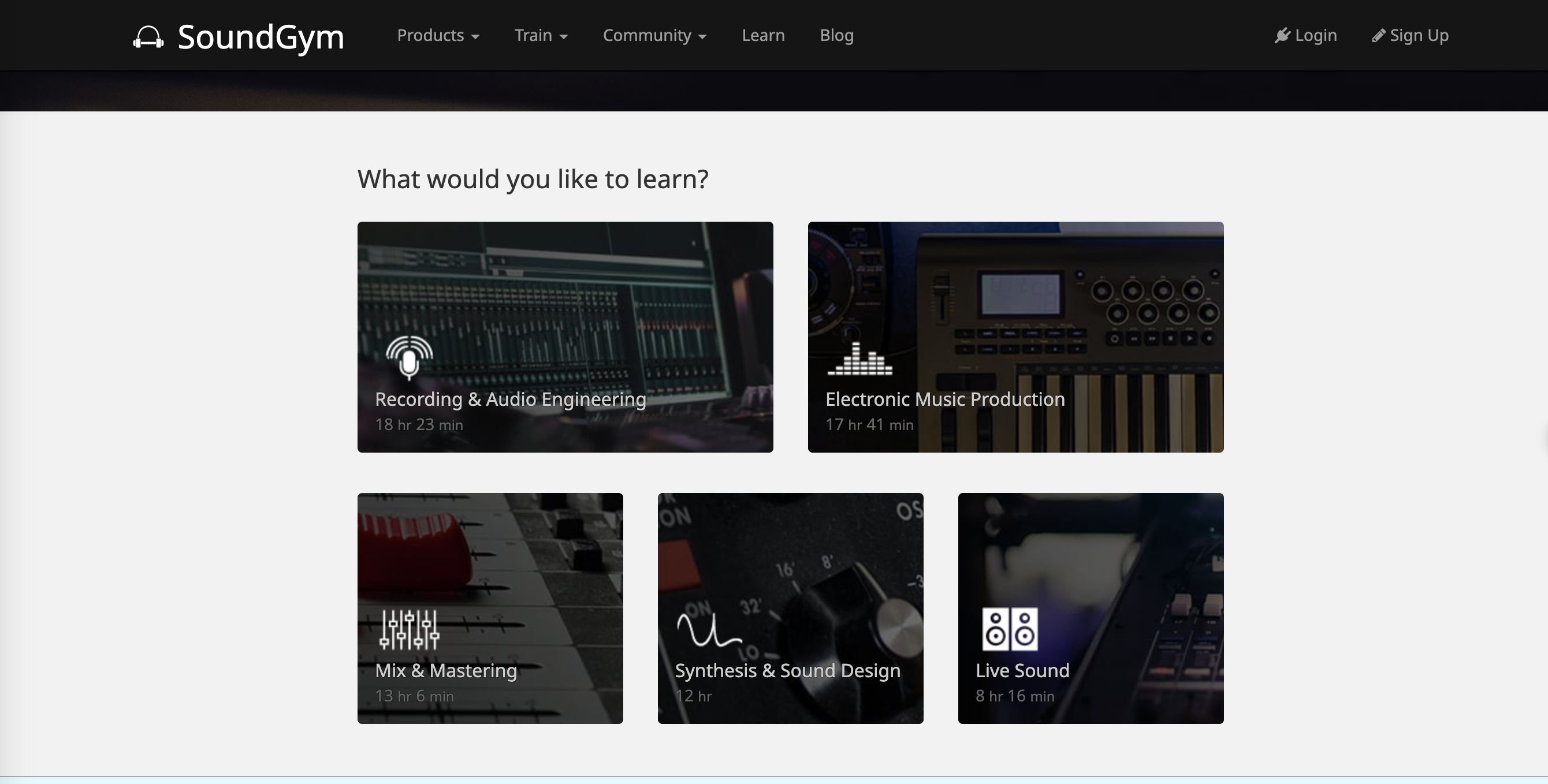Viewport: 1548px width, 784px height.
Task: Open the Train dropdown menu
Action: point(540,35)
